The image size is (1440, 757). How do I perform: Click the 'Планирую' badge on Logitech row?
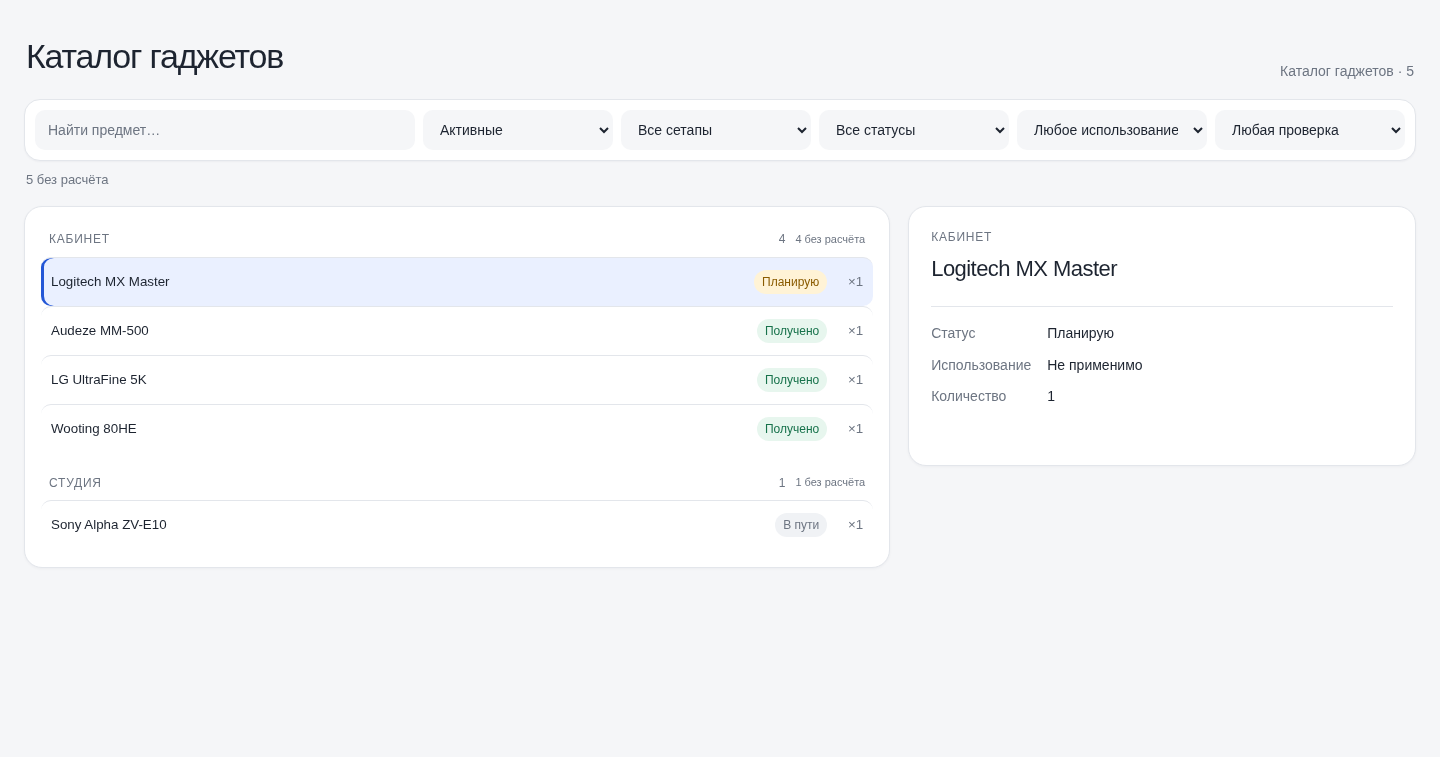(x=790, y=282)
